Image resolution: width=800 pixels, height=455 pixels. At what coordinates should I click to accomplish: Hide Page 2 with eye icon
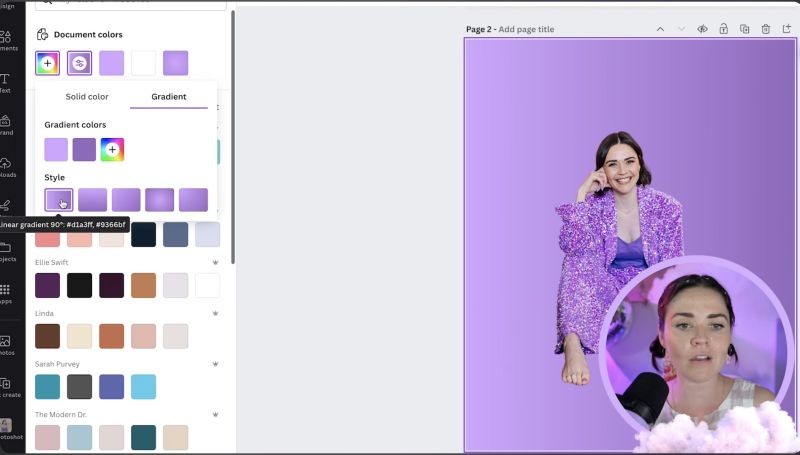coord(702,29)
